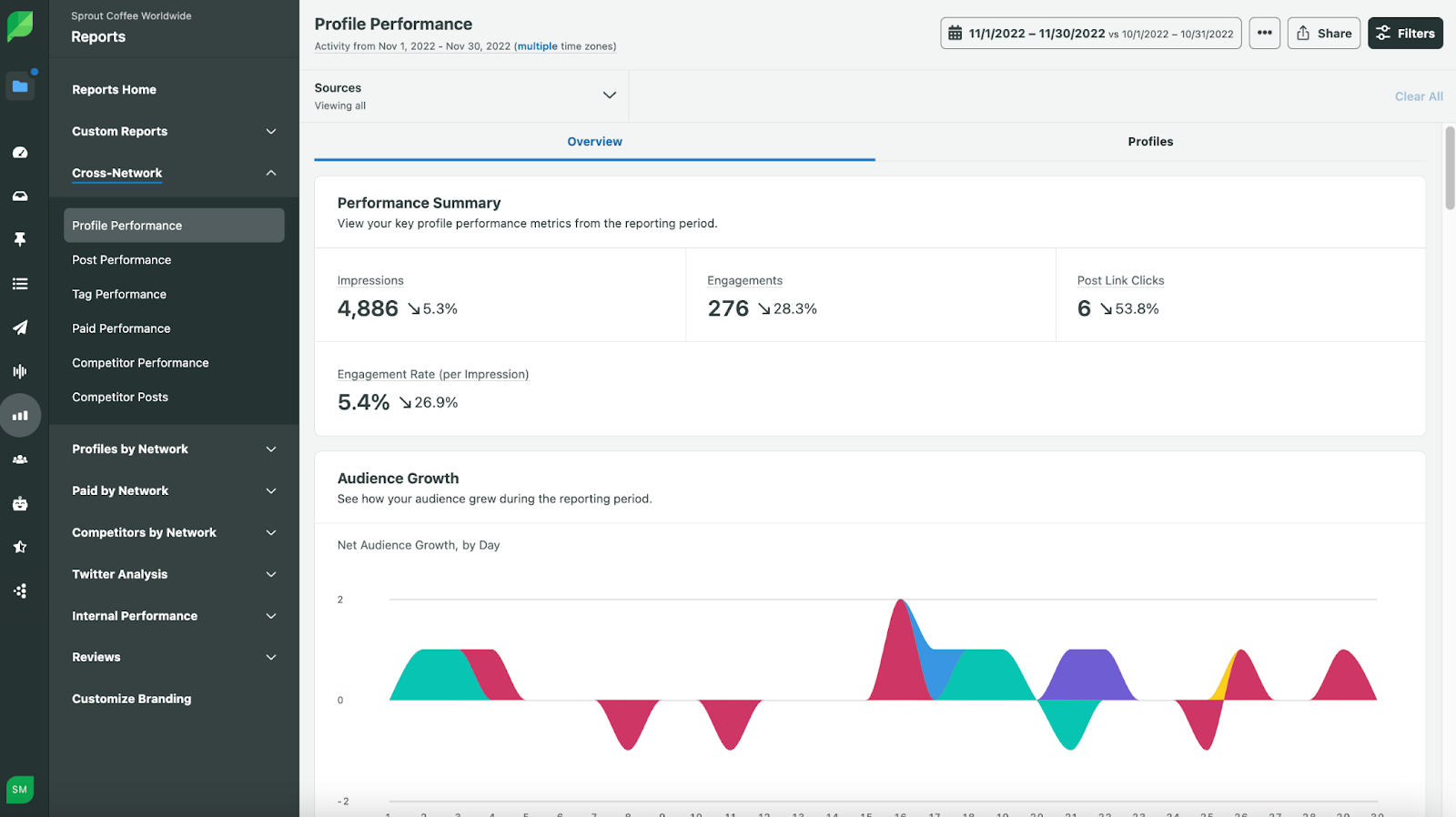This screenshot has width=1456, height=817.
Task: Open the inbox tray icon
Action: tap(20, 197)
